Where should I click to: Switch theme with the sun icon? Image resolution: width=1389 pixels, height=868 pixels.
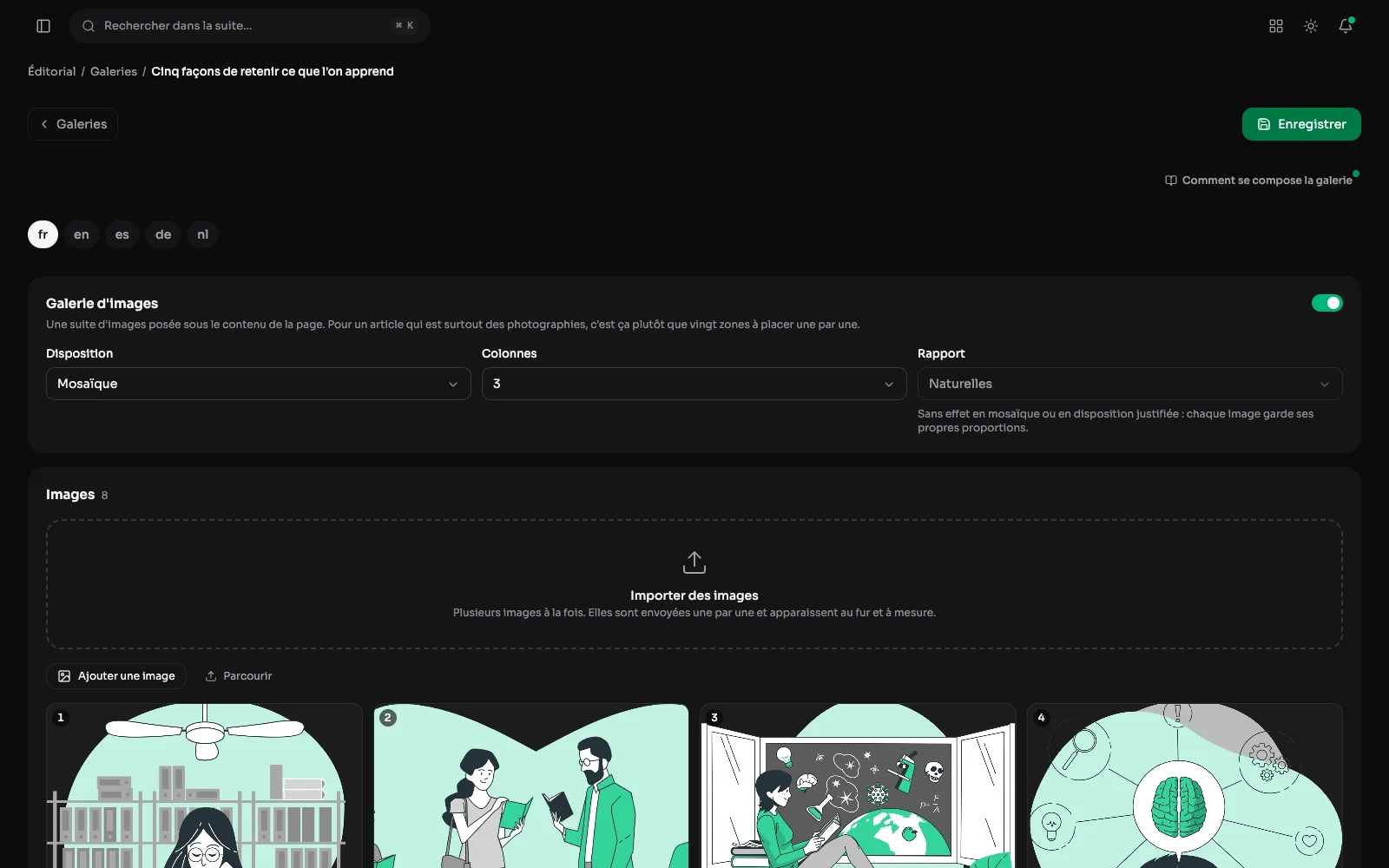1311,26
